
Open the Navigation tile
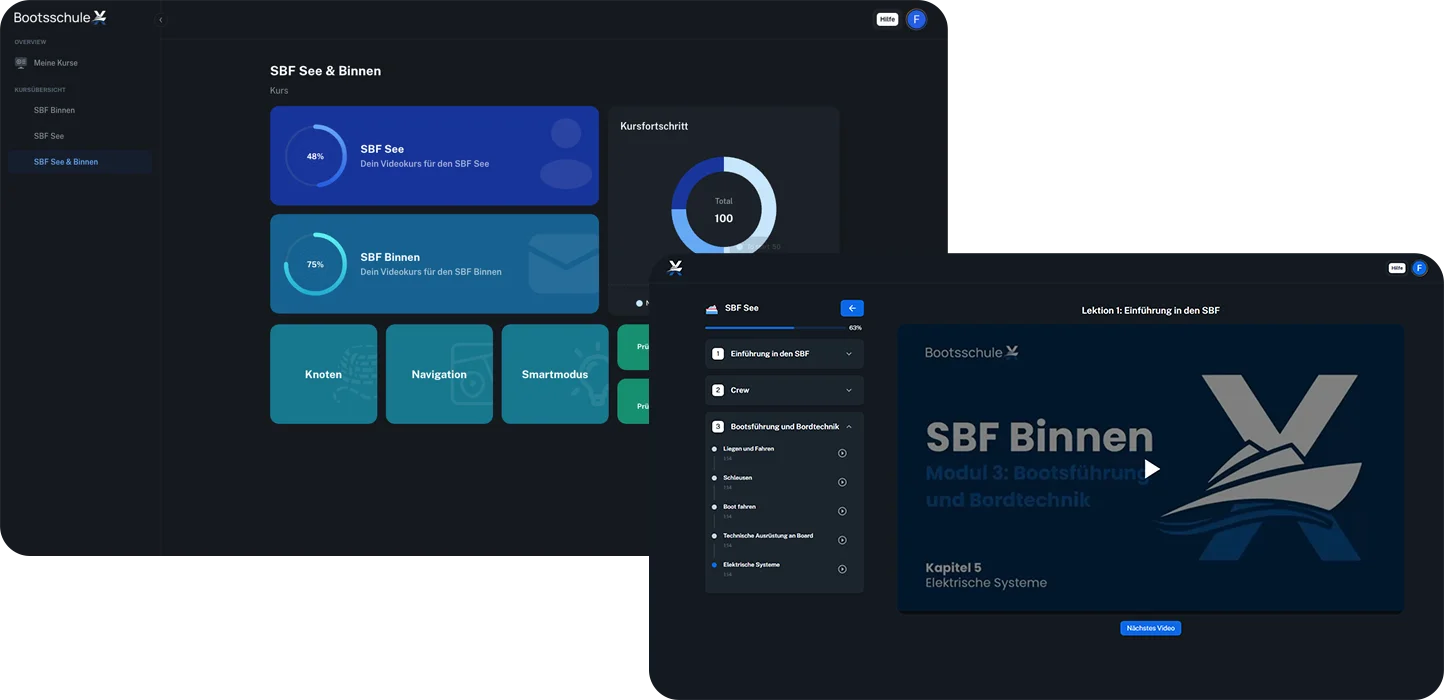pyautogui.click(x=439, y=374)
